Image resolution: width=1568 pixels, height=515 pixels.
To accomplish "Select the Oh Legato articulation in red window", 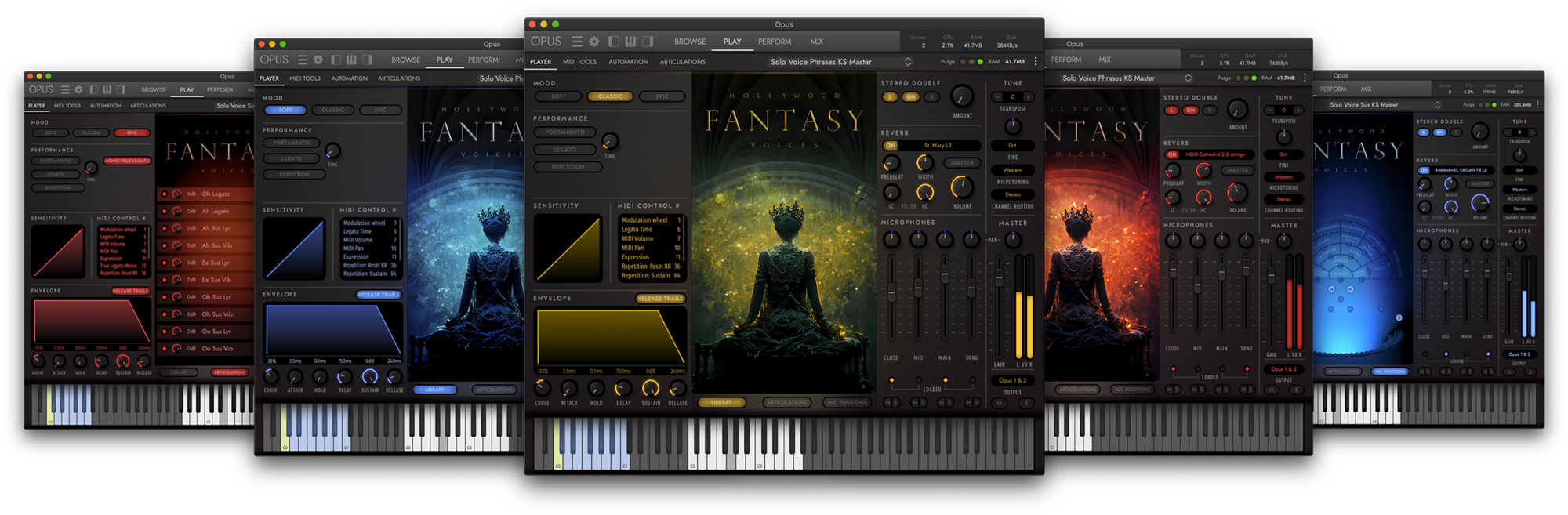I will (216, 194).
